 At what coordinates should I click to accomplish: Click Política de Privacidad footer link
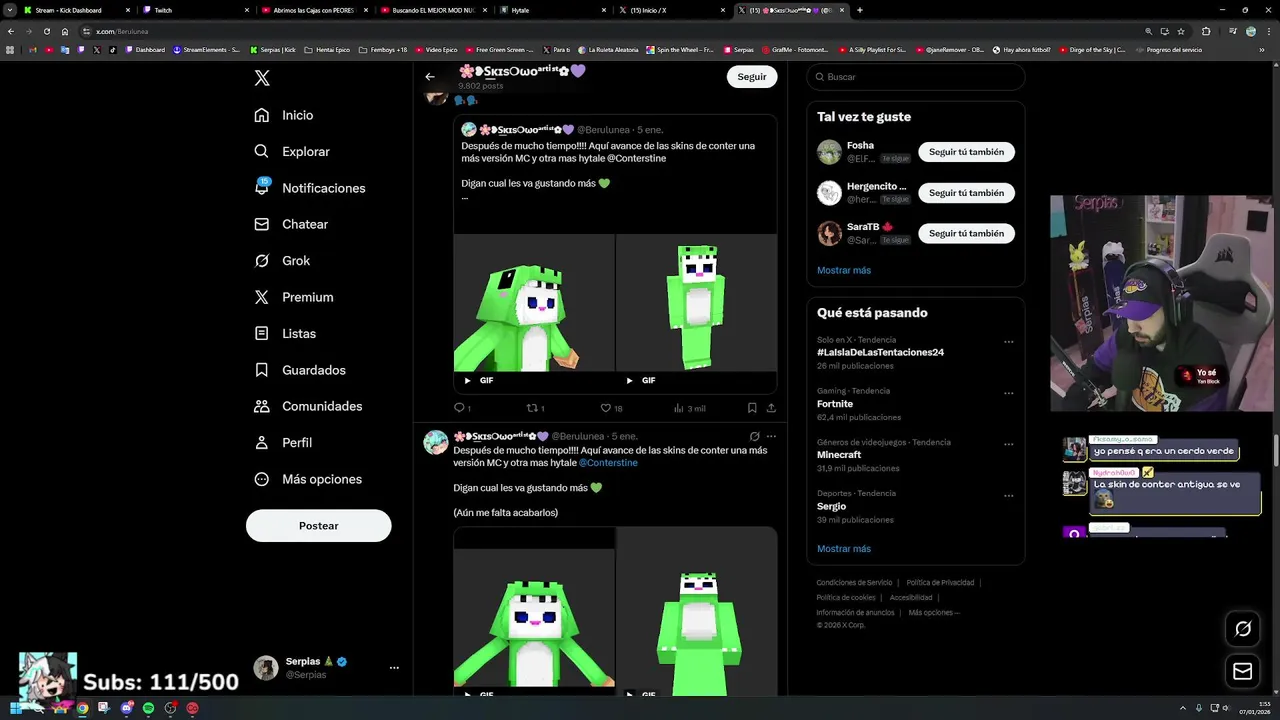940,583
